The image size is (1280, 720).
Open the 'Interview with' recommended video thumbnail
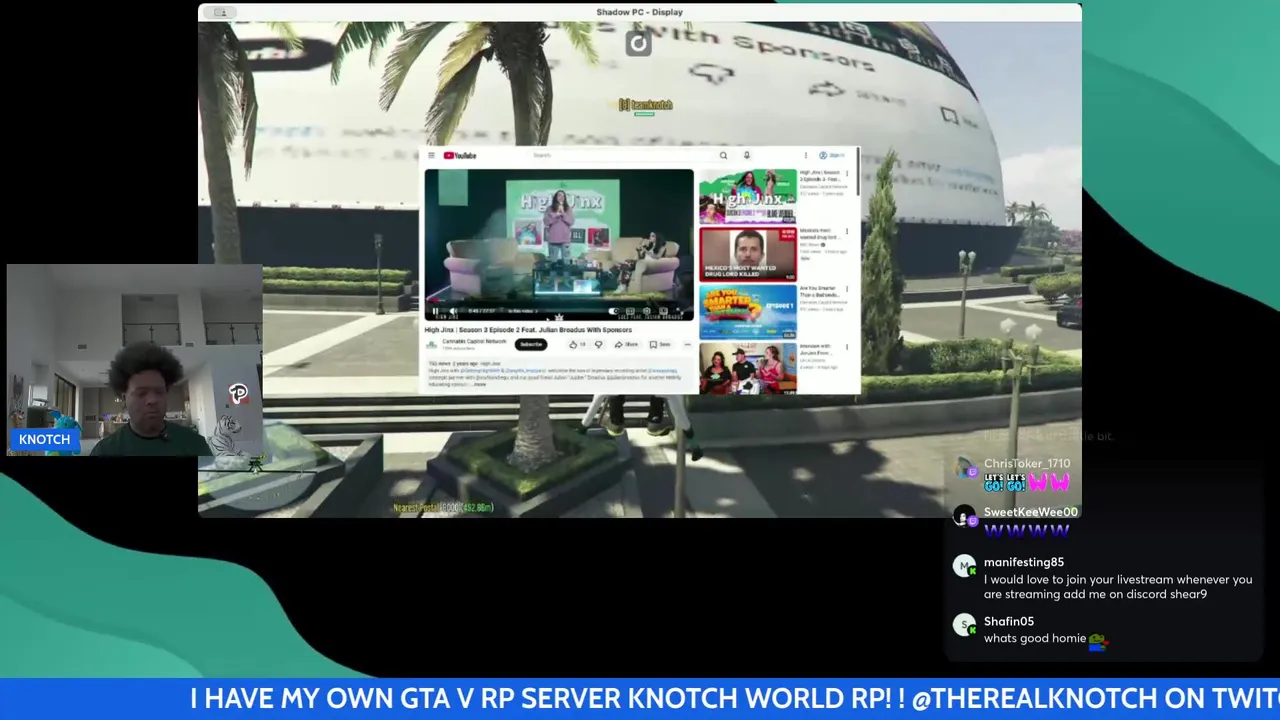click(x=747, y=368)
